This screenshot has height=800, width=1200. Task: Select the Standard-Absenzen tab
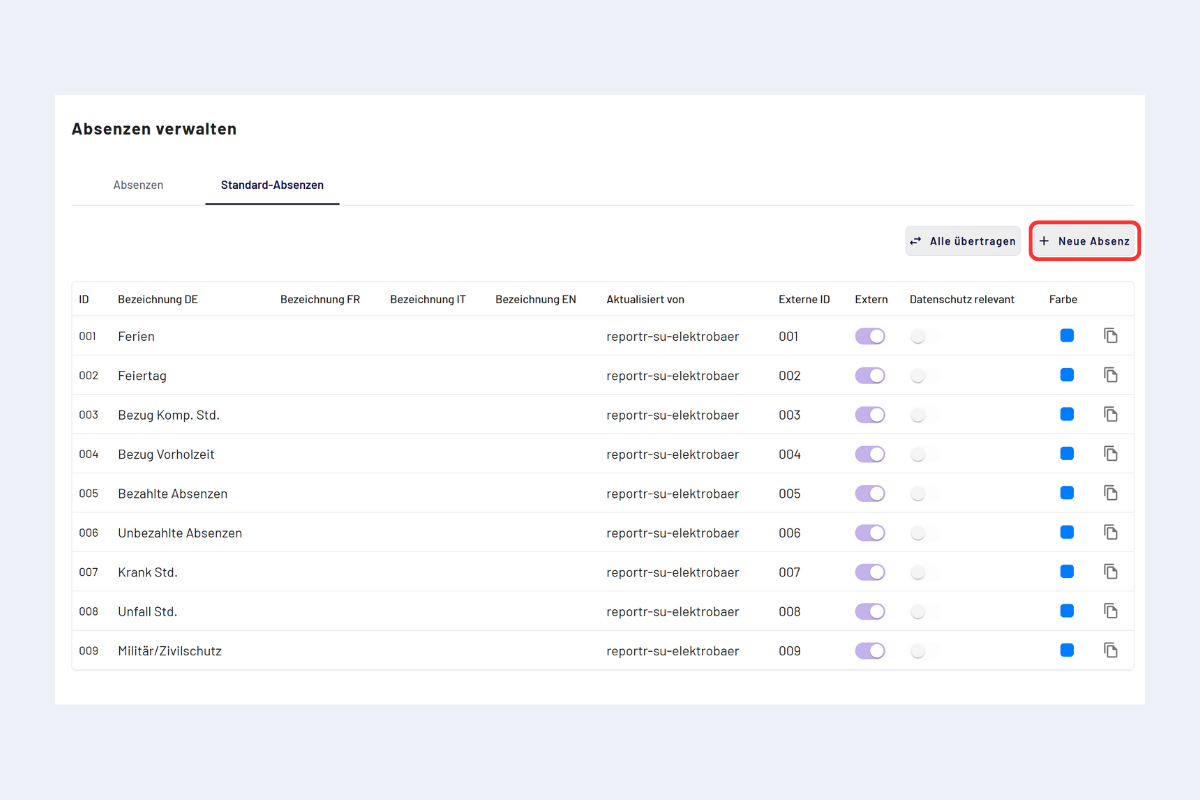tap(272, 185)
